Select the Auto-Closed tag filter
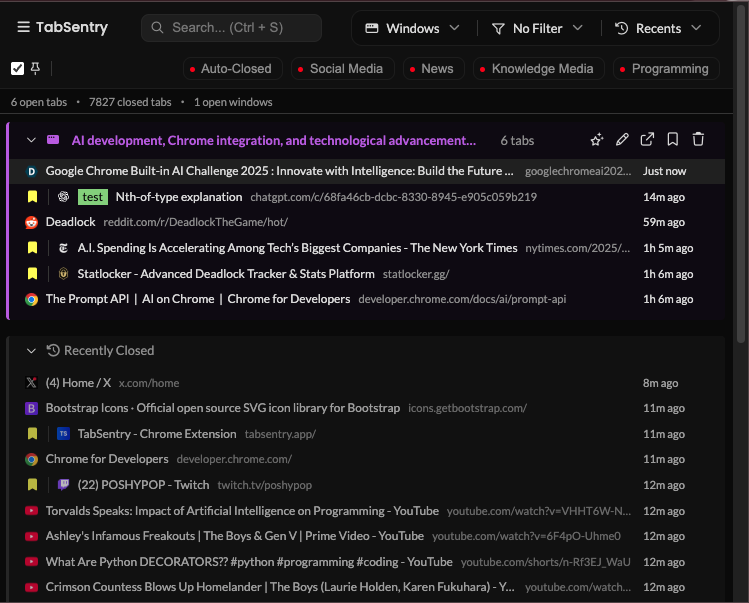Image resolution: width=749 pixels, height=603 pixels. [x=233, y=69]
